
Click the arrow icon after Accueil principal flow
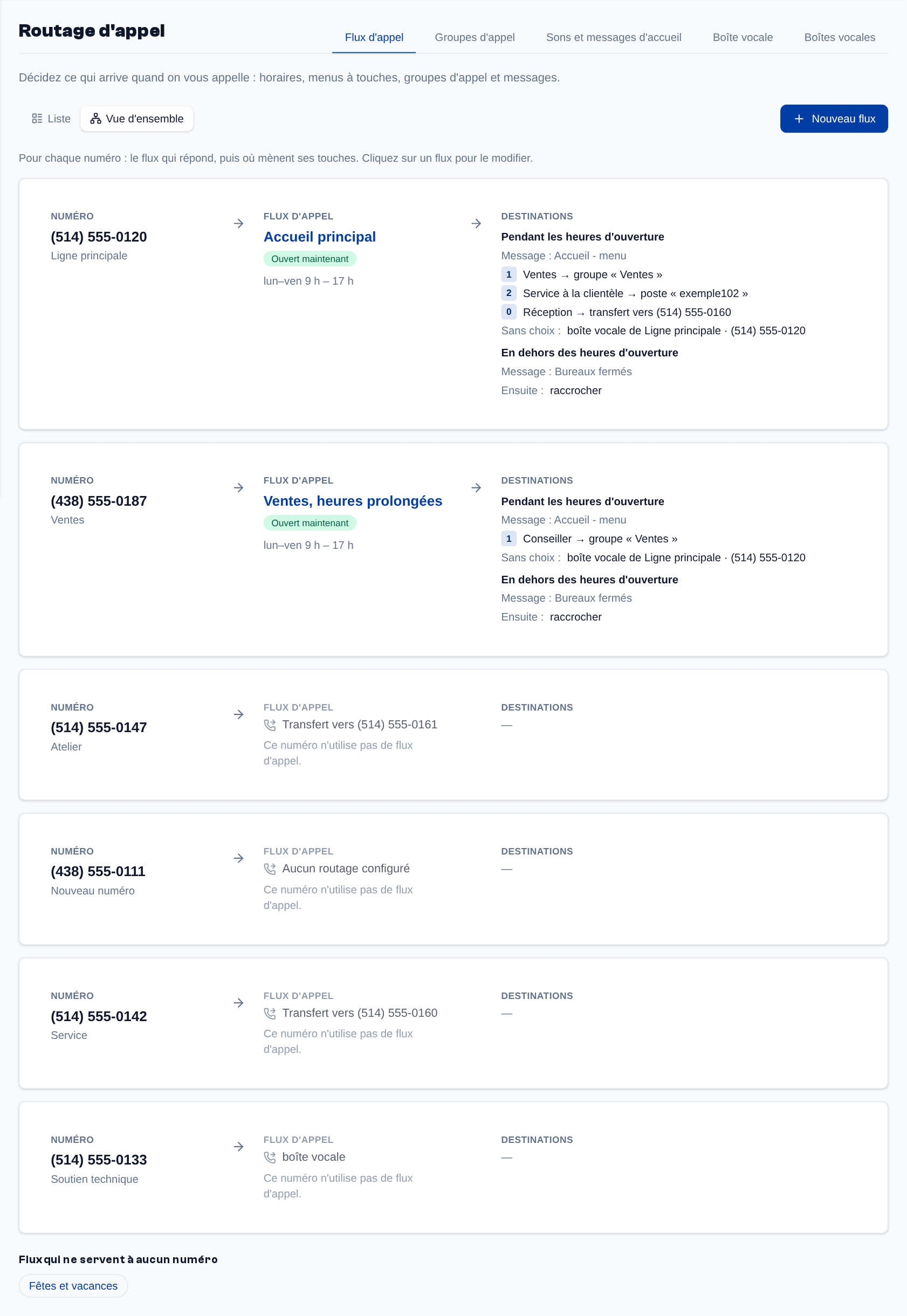pyautogui.click(x=476, y=224)
